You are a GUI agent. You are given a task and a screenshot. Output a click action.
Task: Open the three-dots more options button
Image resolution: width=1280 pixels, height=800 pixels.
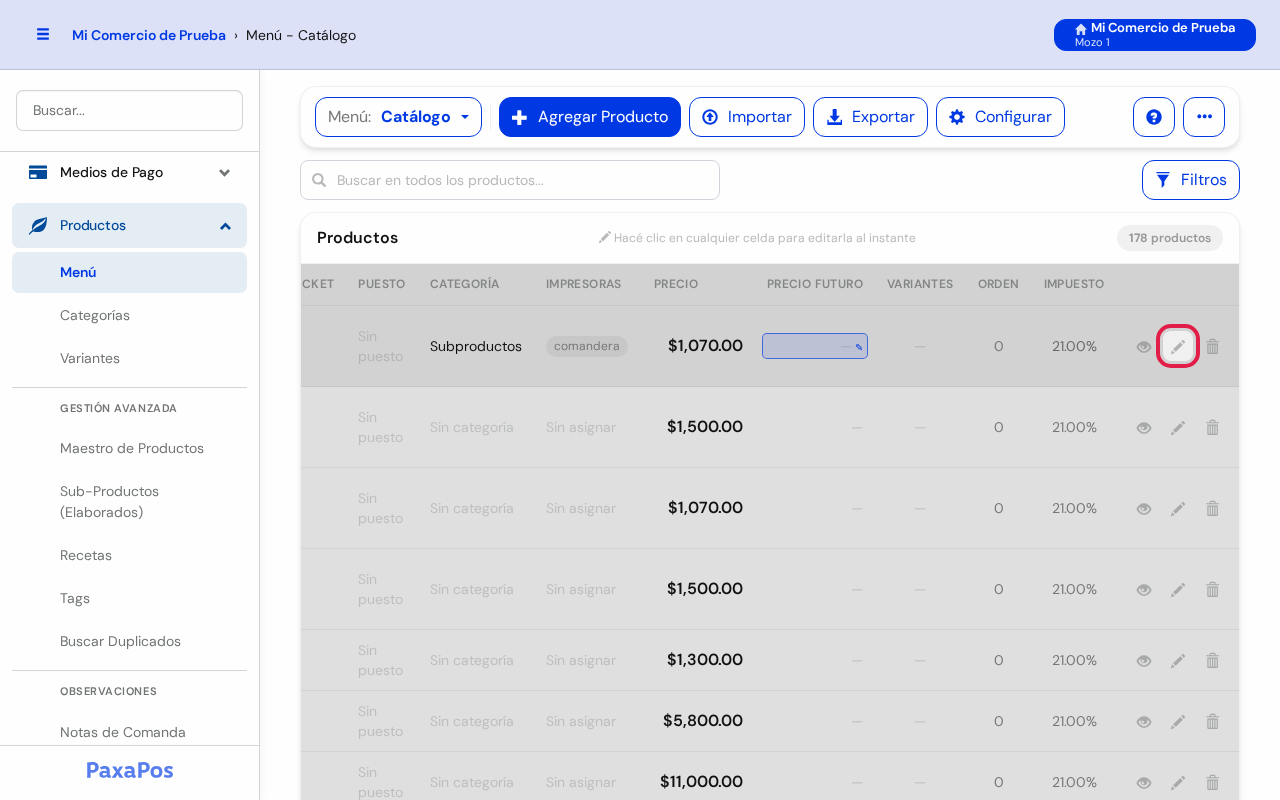coord(1204,117)
